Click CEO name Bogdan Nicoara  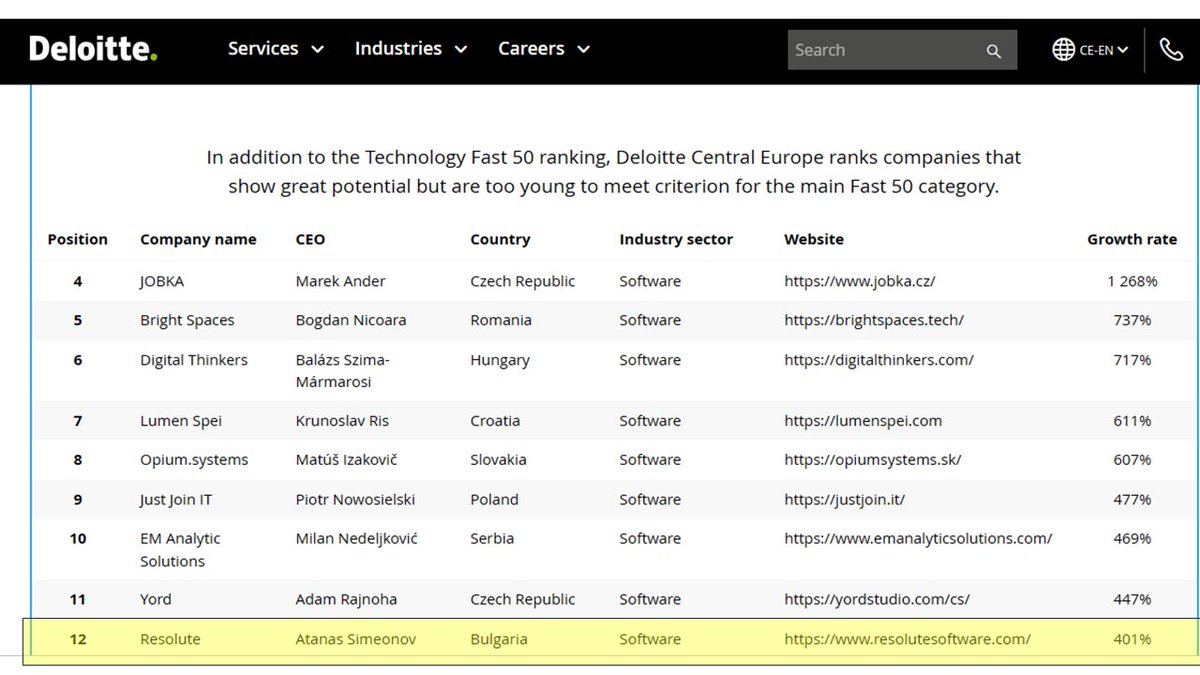tap(351, 321)
